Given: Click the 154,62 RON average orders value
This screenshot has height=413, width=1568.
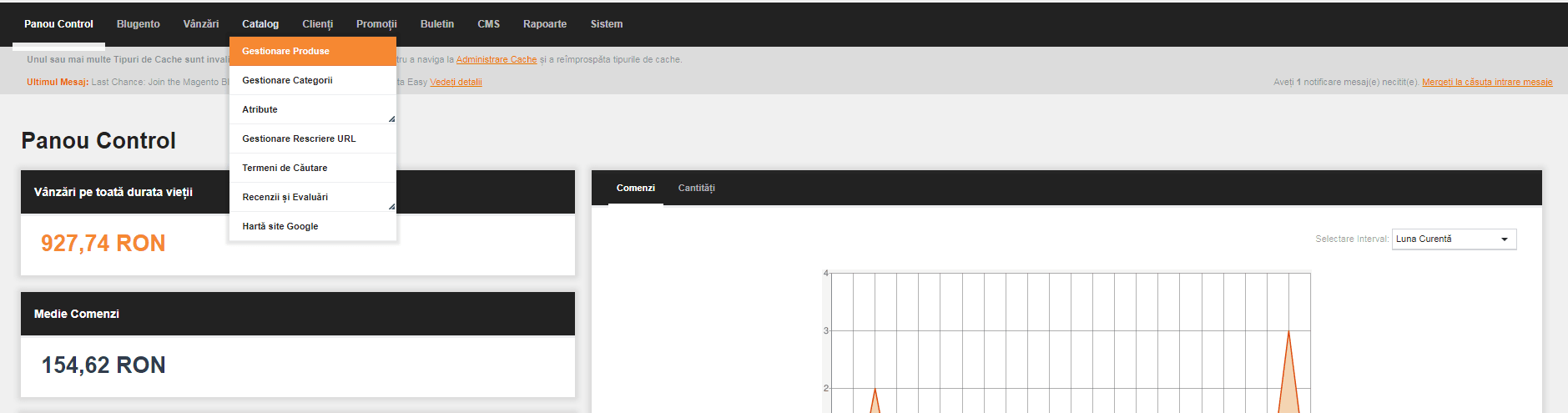Looking at the screenshot, I should coord(103,365).
